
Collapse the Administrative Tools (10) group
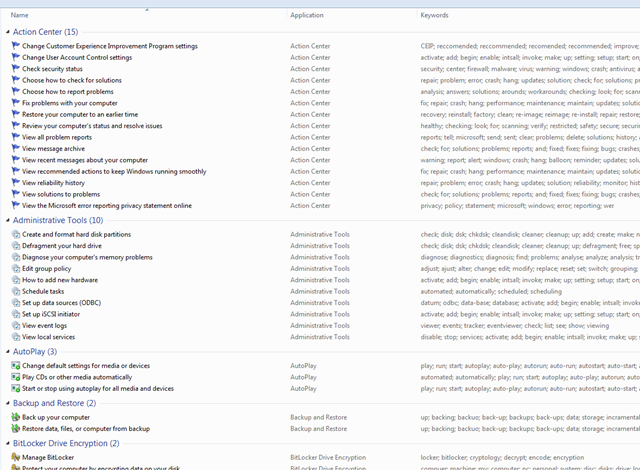pyautogui.click(x=8, y=220)
